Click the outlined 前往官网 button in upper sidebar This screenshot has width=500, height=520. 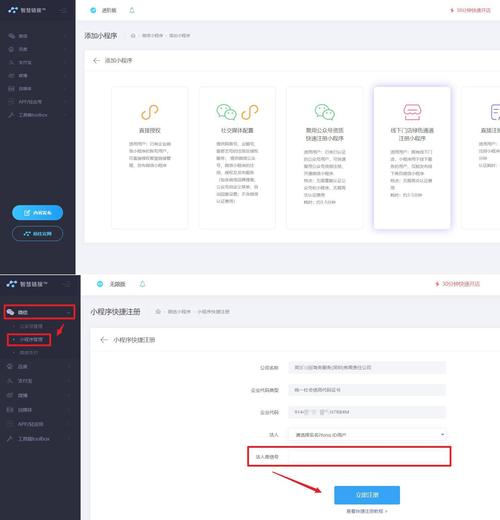(x=38, y=234)
